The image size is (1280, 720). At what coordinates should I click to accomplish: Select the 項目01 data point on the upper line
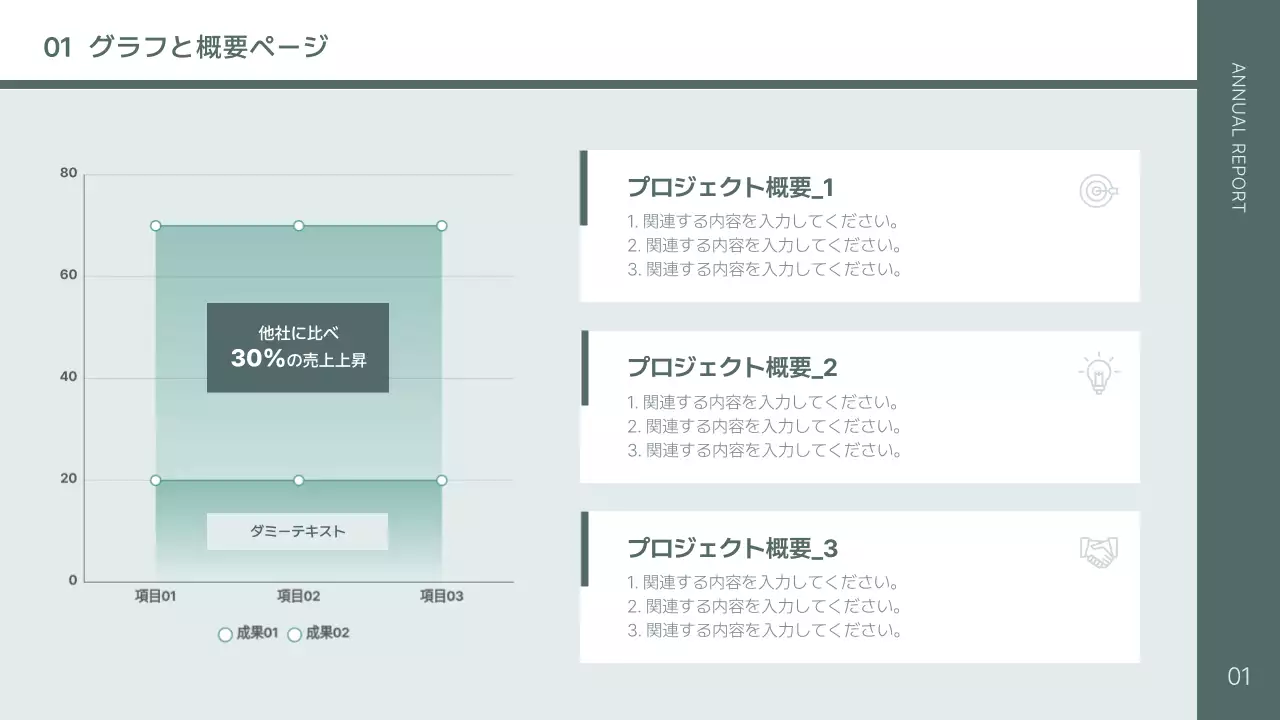click(155, 225)
